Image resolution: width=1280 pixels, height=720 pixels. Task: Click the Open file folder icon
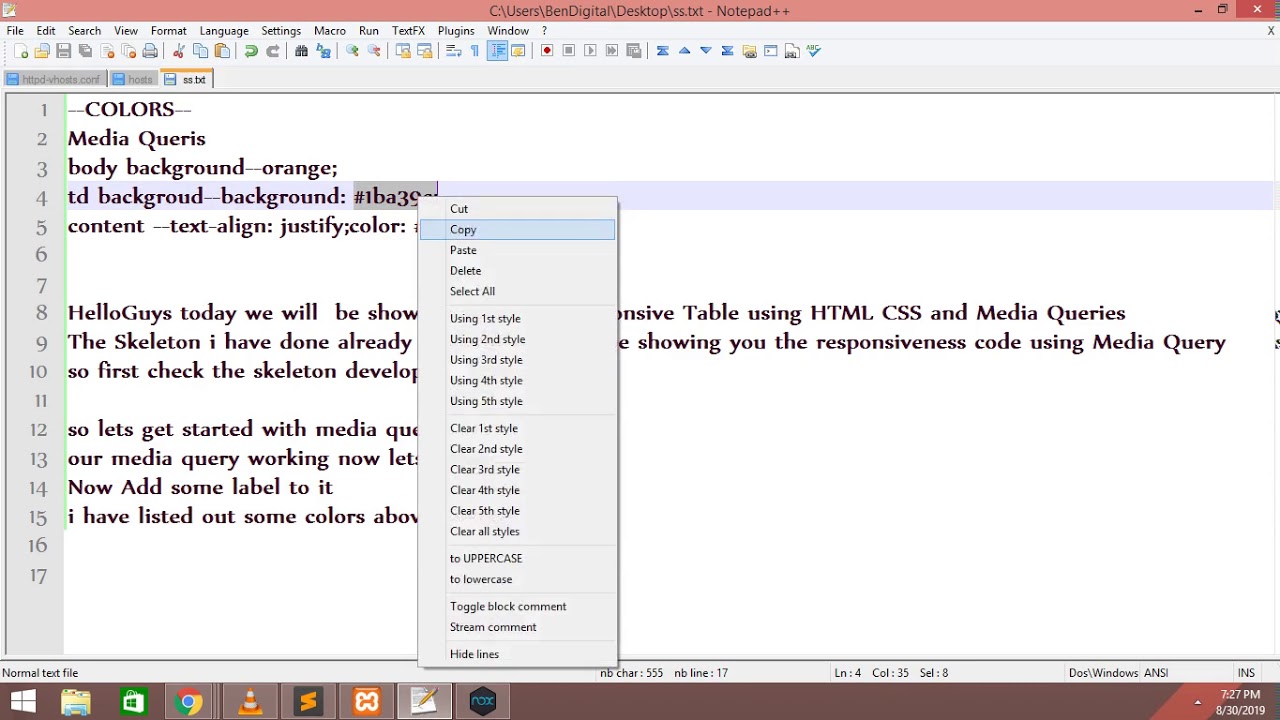tap(42, 51)
